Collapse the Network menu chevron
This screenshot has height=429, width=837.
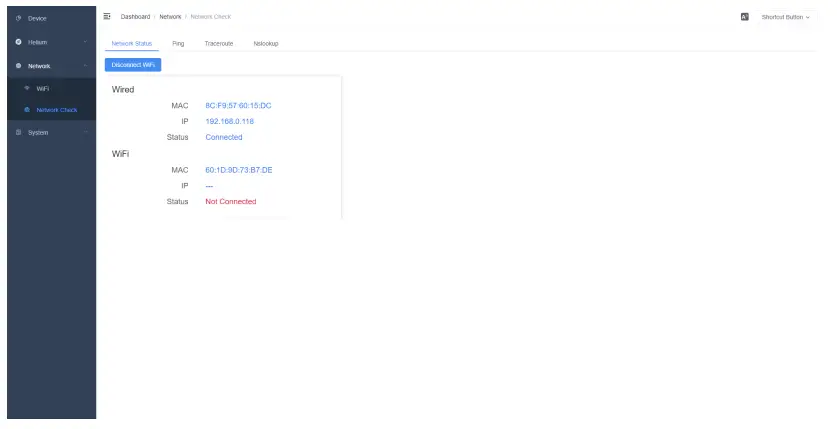(85, 66)
